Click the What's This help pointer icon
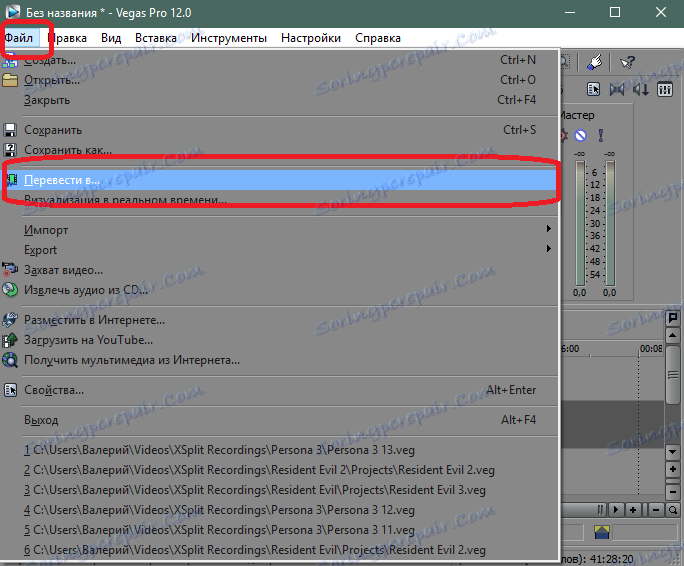The width and height of the screenshot is (684, 566). click(627, 62)
